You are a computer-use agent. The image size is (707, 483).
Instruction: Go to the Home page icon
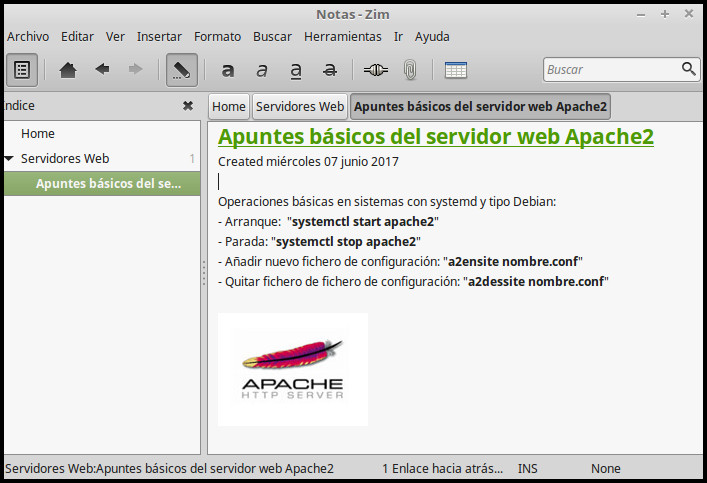(68, 70)
